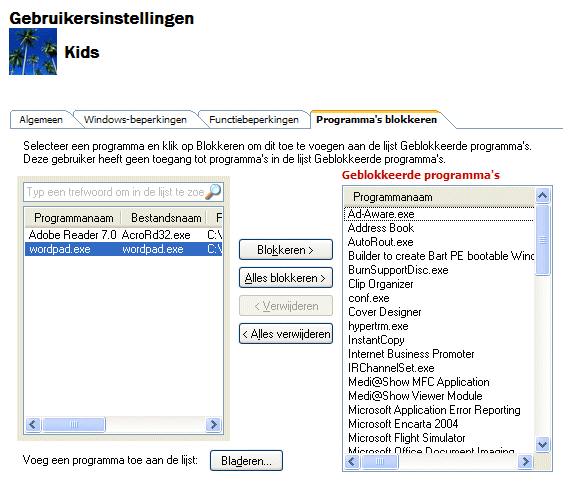Select Address Book in blocked list
571x479 pixels.
pos(439,228)
